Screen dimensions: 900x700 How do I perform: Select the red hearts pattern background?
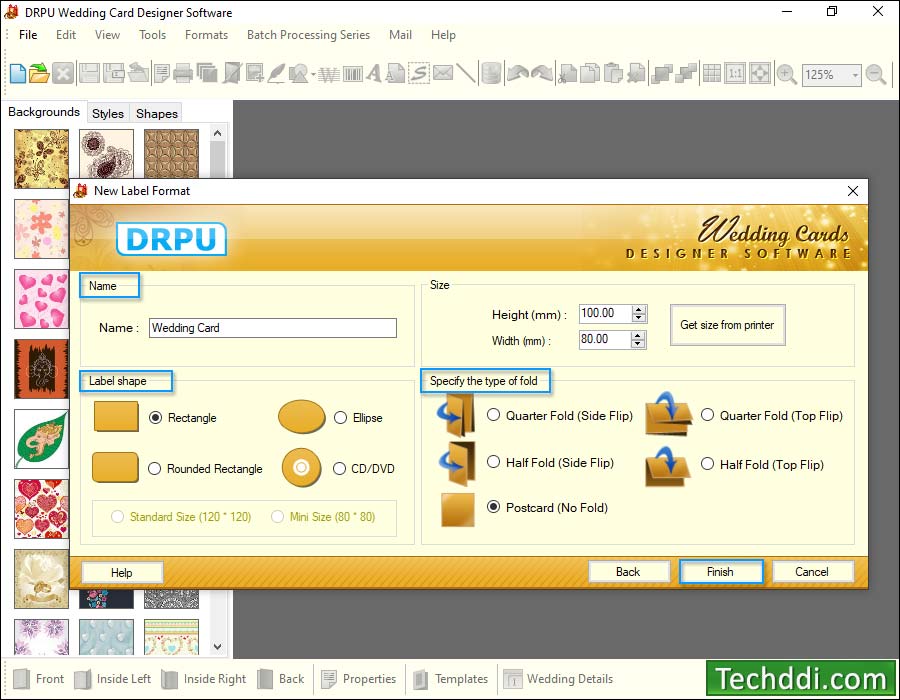tap(41, 509)
